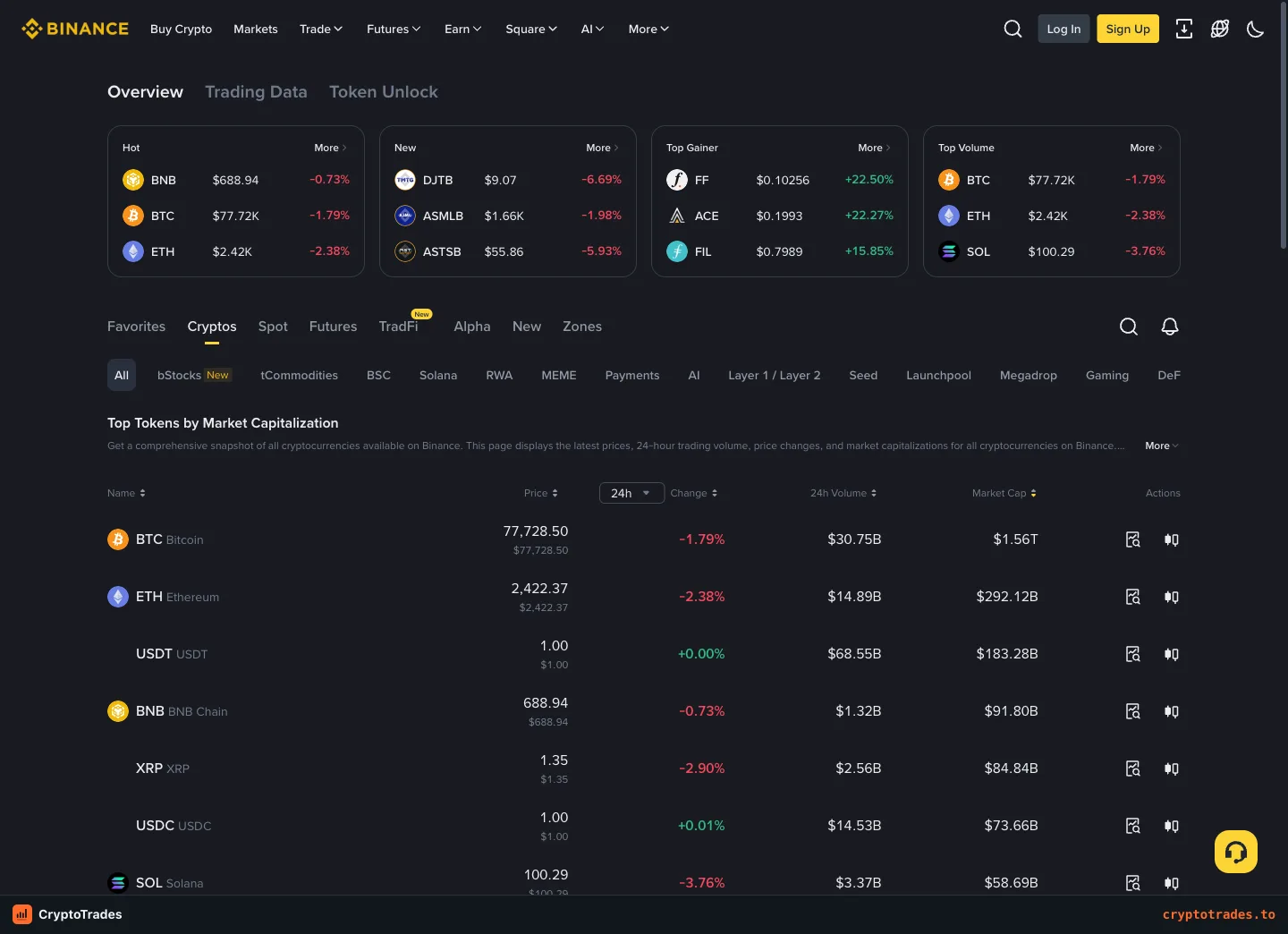Open the 24h timeframe dropdown
Image resolution: width=1288 pixels, height=934 pixels.
[631, 493]
